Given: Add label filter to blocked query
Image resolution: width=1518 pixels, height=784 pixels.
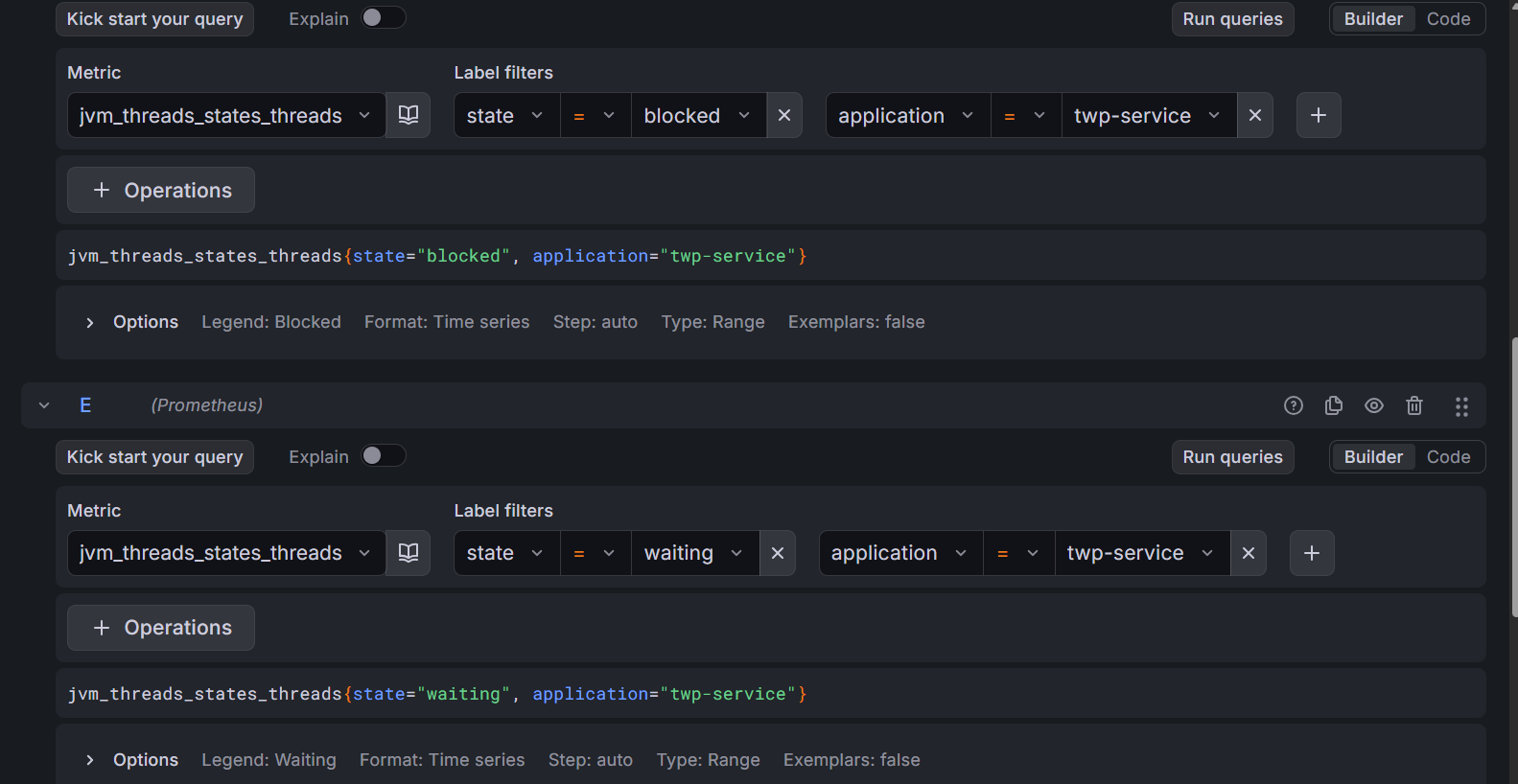Looking at the screenshot, I should 1319,115.
